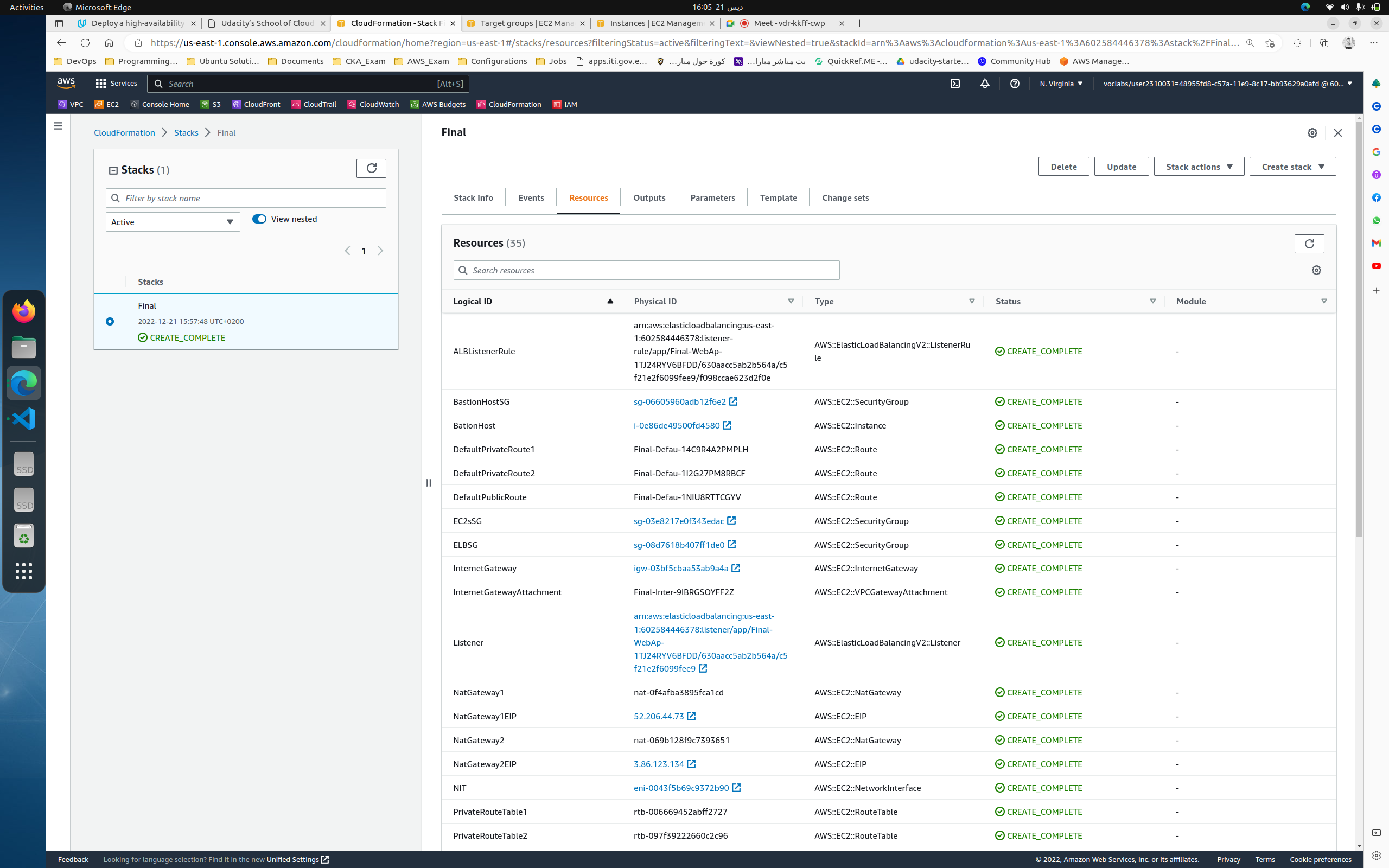The width and height of the screenshot is (1389, 868).
Task: Open the notifications bell icon
Action: (984, 83)
